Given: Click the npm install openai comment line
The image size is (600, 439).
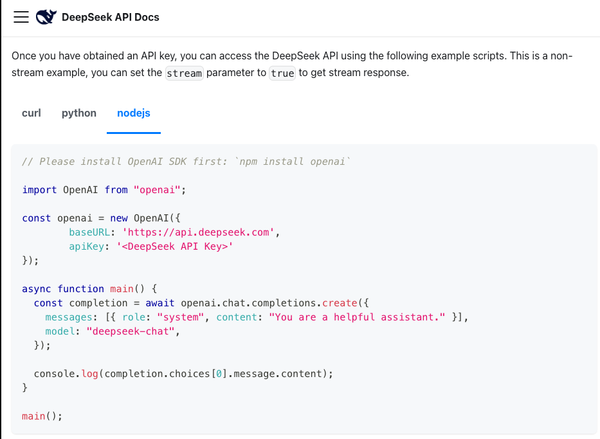Looking at the screenshot, I should click(186, 162).
